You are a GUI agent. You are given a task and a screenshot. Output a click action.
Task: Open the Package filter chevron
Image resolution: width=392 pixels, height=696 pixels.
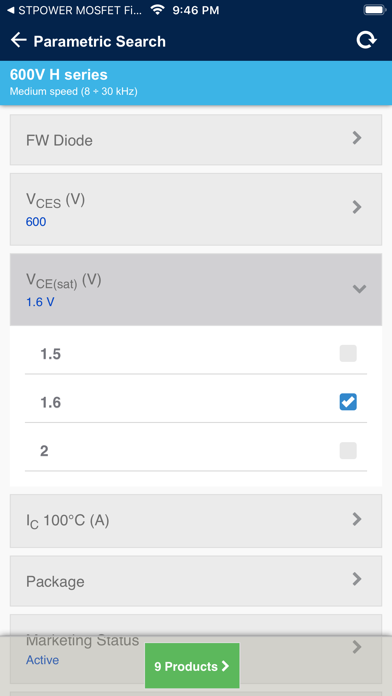click(x=357, y=579)
